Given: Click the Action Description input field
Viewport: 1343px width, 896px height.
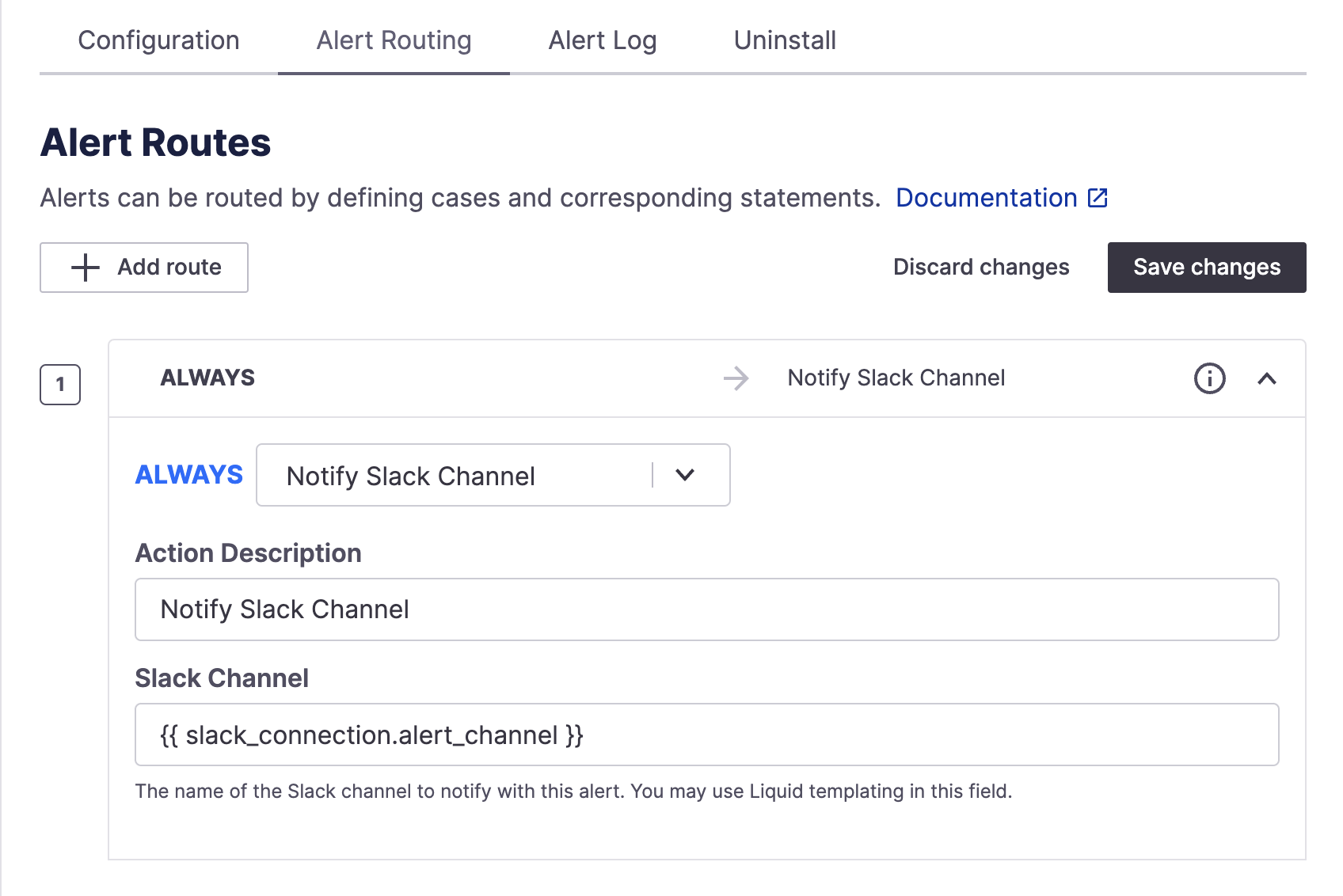Looking at the screenshot, I should [706, 609].
